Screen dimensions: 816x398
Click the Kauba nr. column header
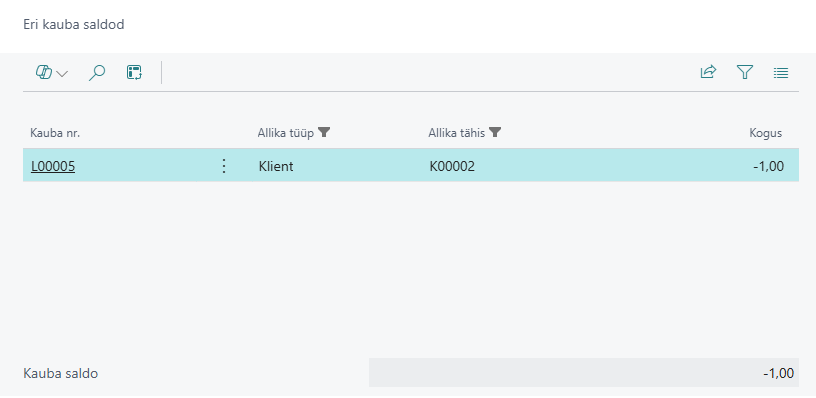pyautogui.click(x=55, y=133)
